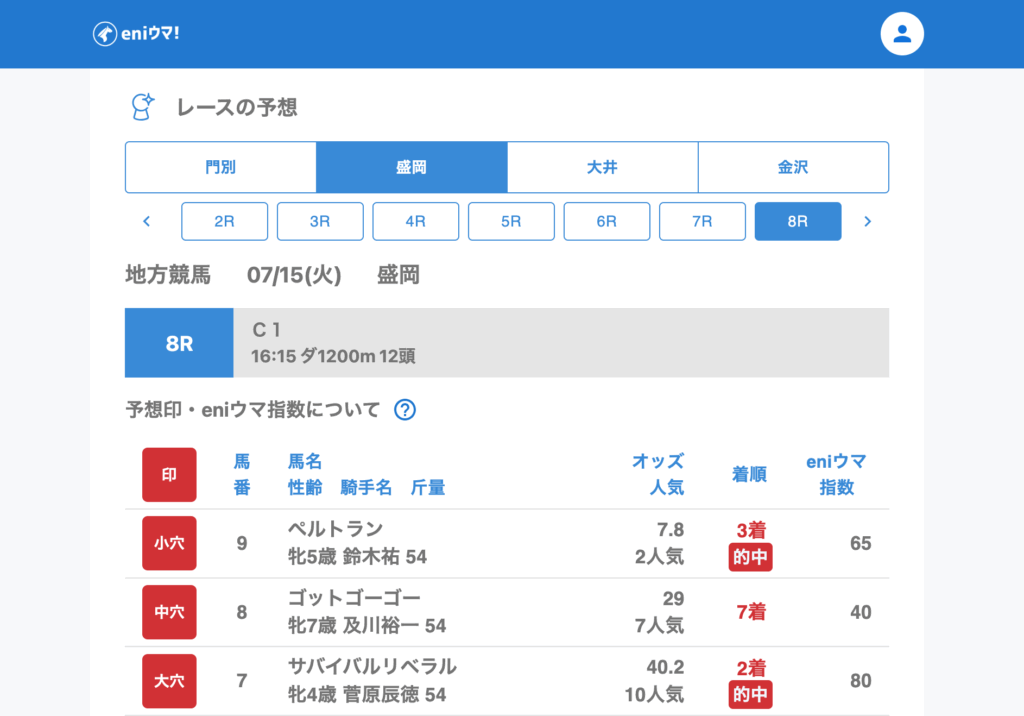The width and height of the screenshot is (1024, 716).
Task: Select race 3R
Action: point(320,222)
